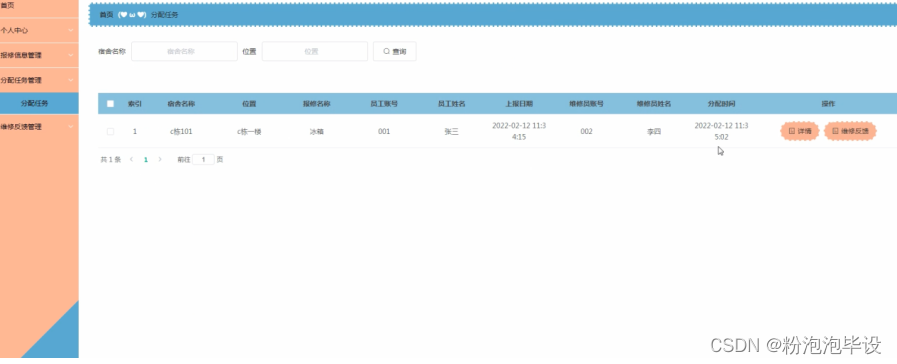Select the 分配任务 submenu item

pyautogui.click(x=39, y=103)
